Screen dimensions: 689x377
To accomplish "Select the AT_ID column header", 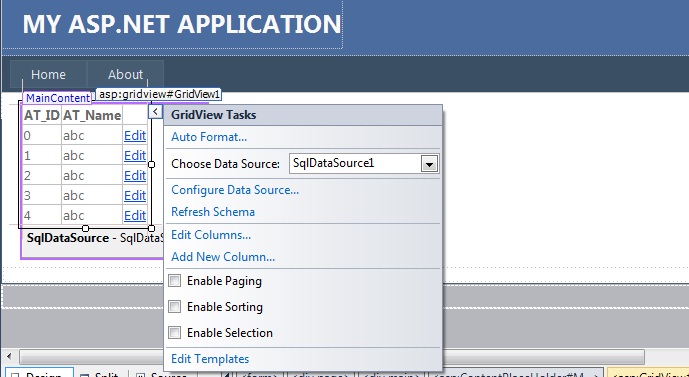I will point(42,116).
